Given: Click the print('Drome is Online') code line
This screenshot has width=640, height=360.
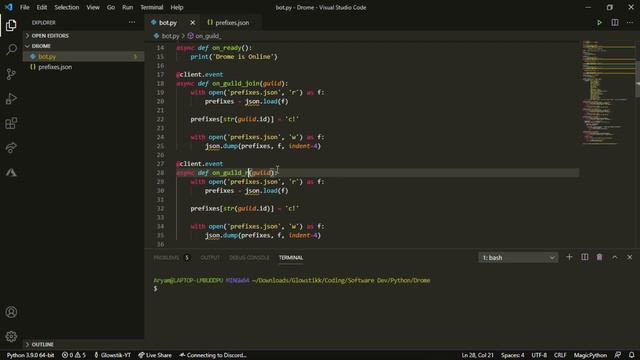Looking at the screenshot, I should tap(234, 57).
